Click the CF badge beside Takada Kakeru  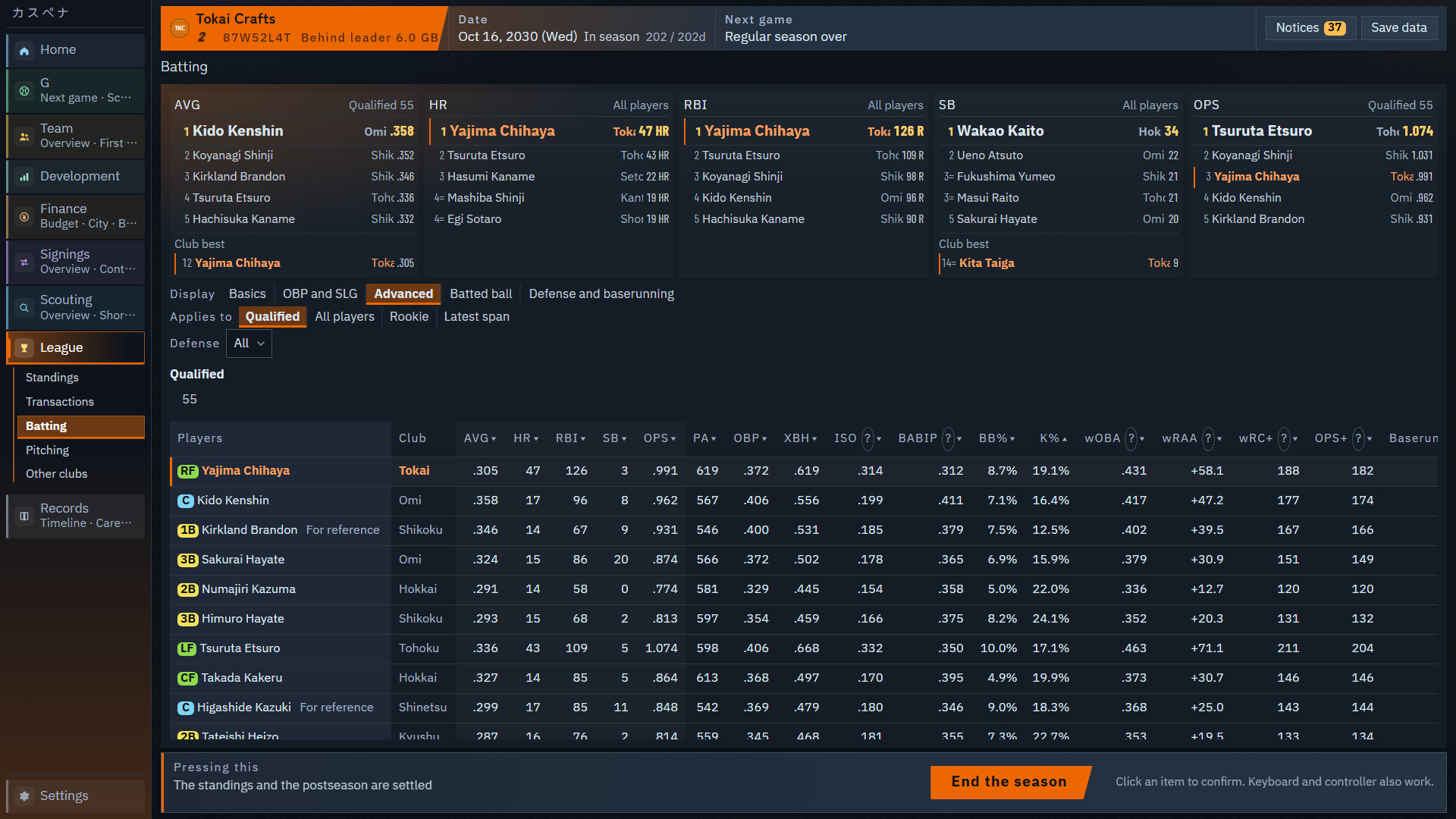click(187, 678)
